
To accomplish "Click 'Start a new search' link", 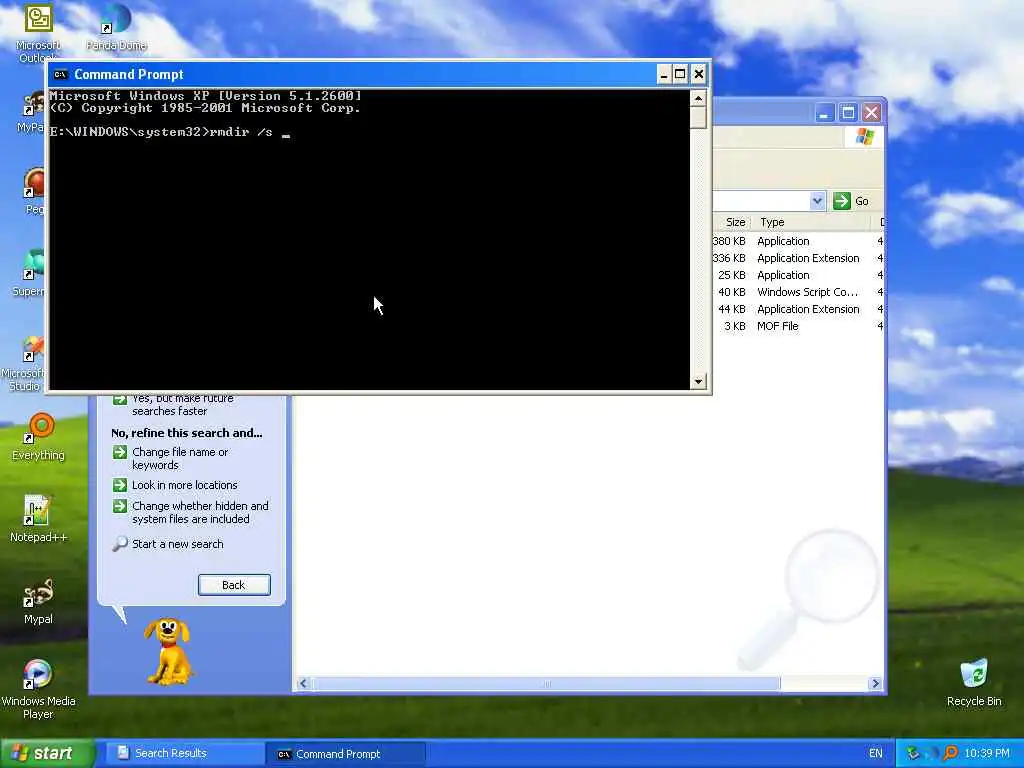I will [178, 544].
